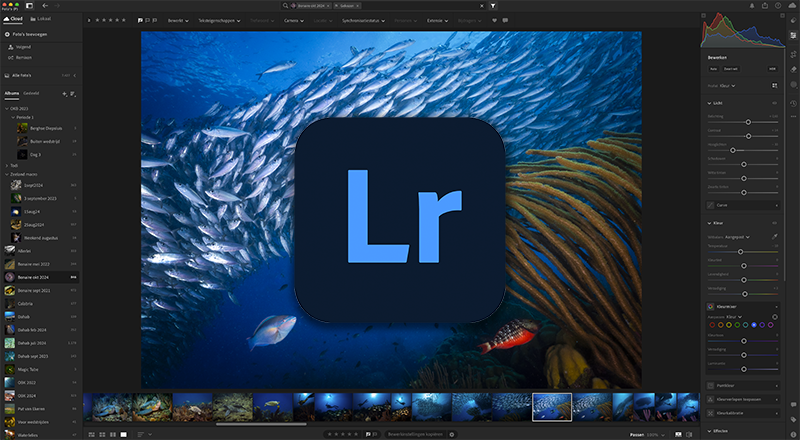Open the notifications bell icon
Screen dimensions: 800x440
752,6
